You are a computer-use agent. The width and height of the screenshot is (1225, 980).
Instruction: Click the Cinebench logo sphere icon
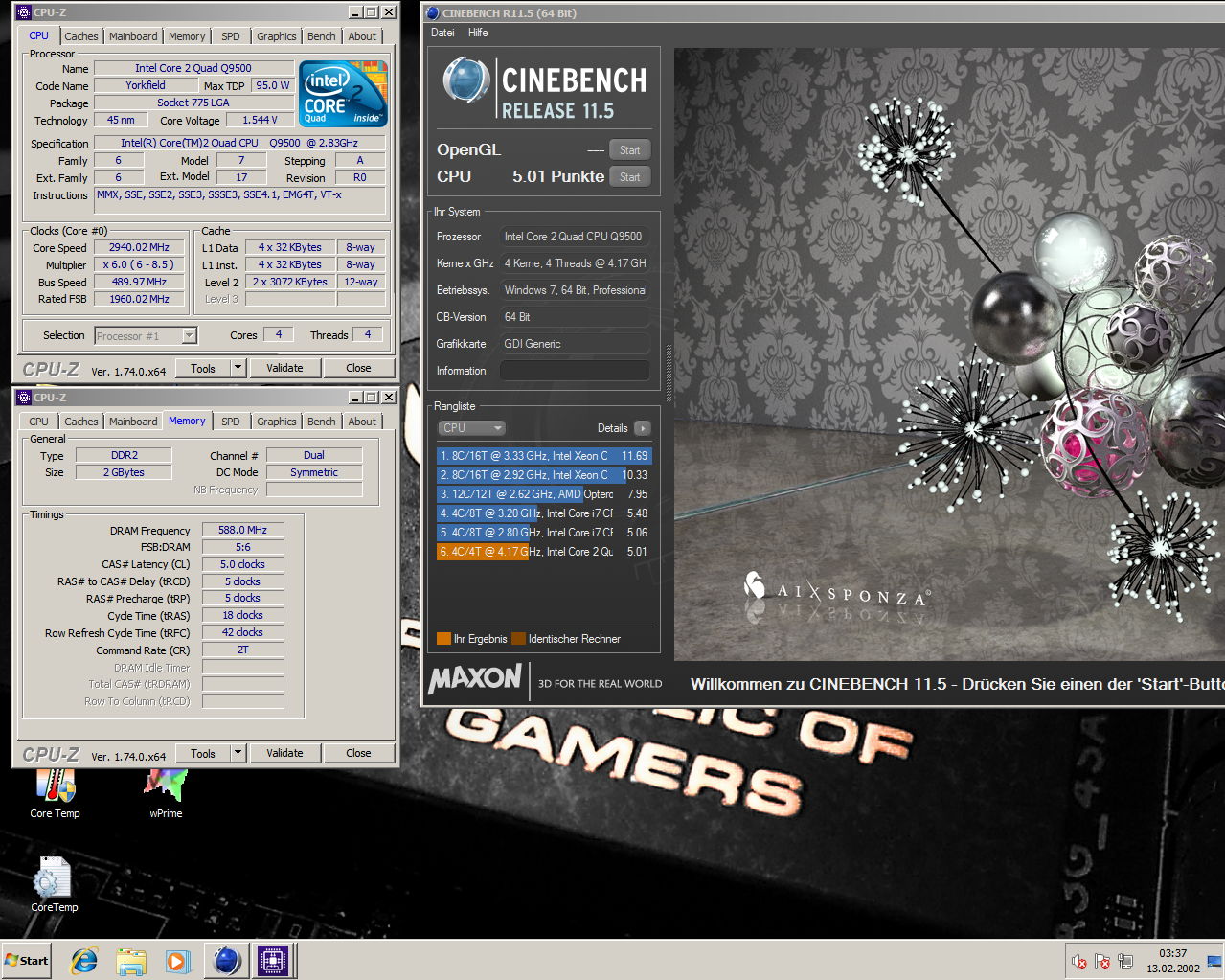pos(465,80)
